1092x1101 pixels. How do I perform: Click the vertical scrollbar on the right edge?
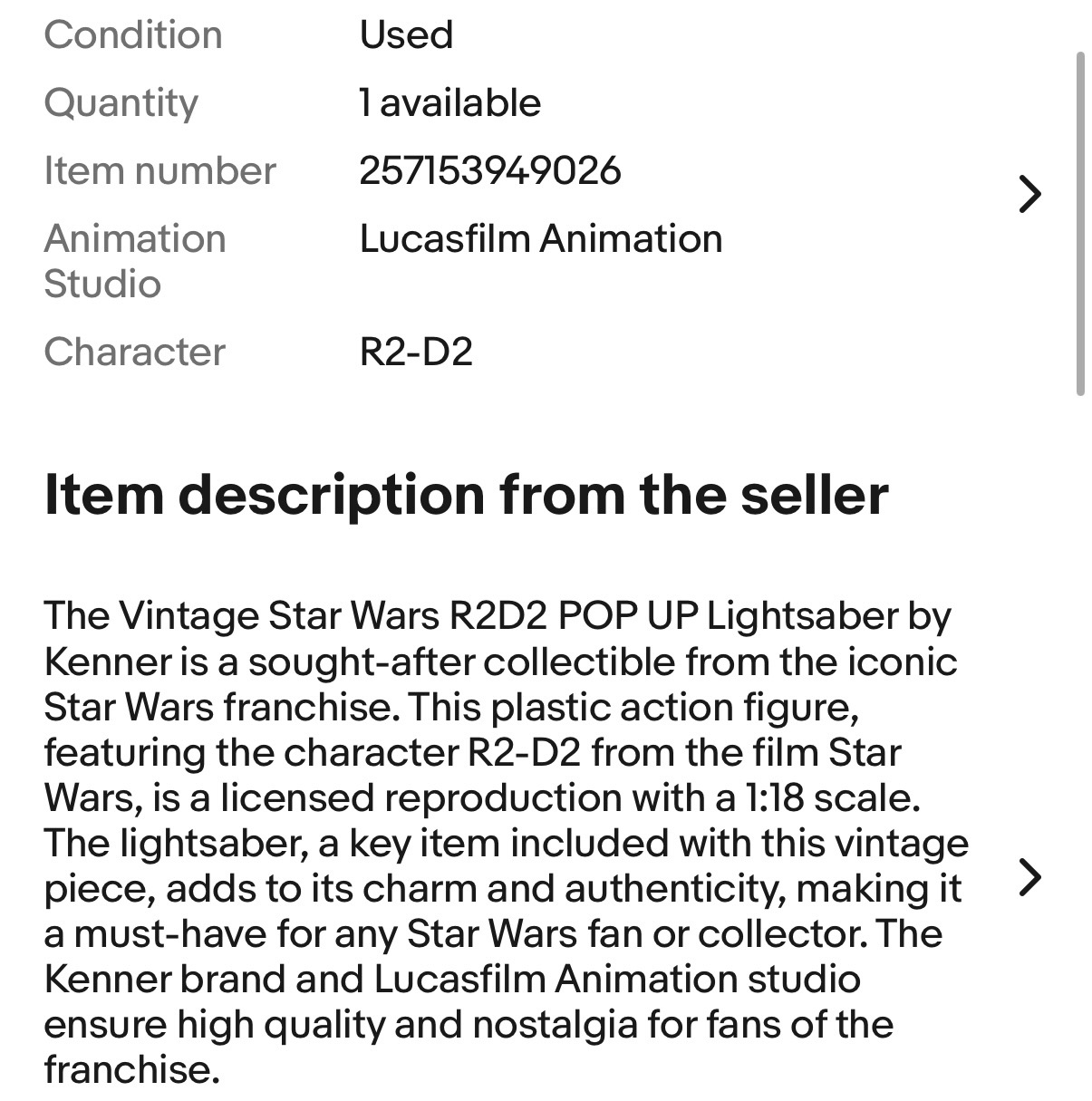point(1079,223)
